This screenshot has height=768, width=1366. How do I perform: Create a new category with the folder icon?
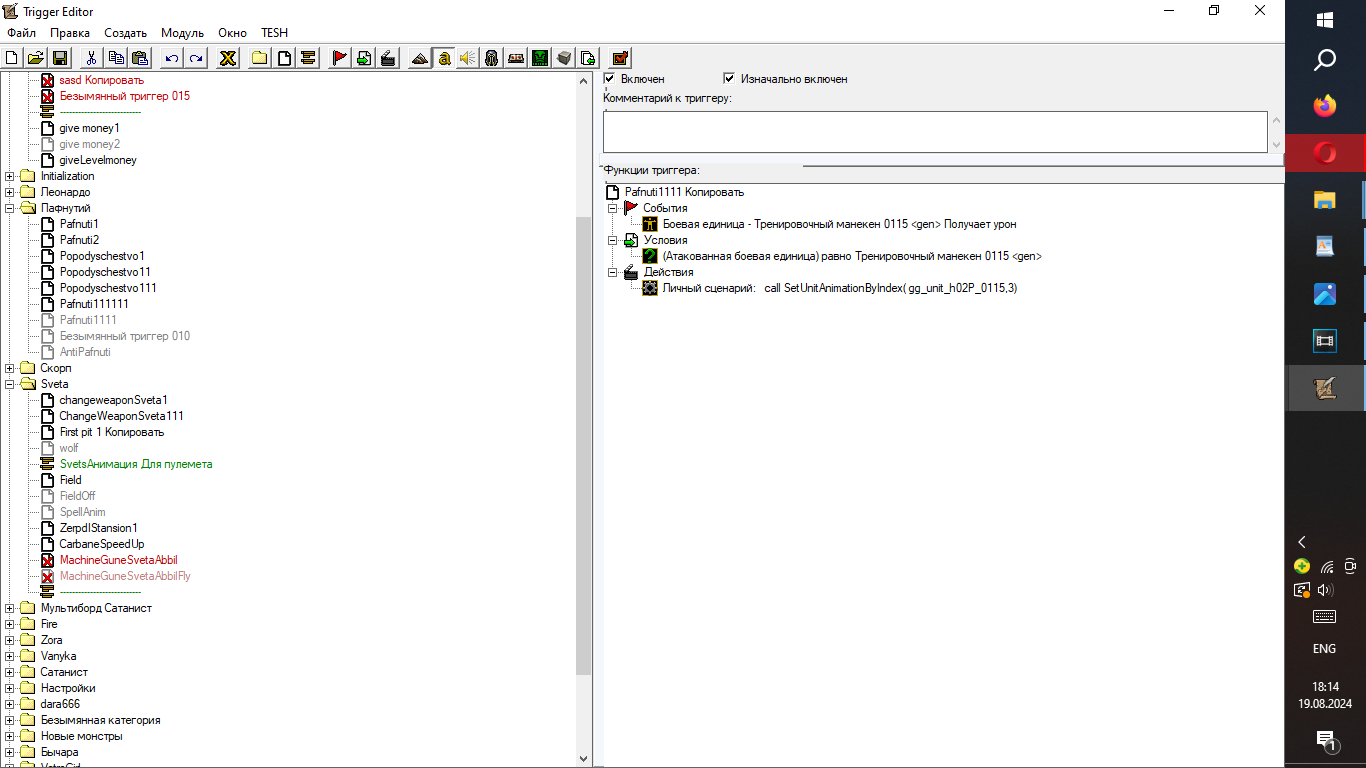tap(260, 58)
